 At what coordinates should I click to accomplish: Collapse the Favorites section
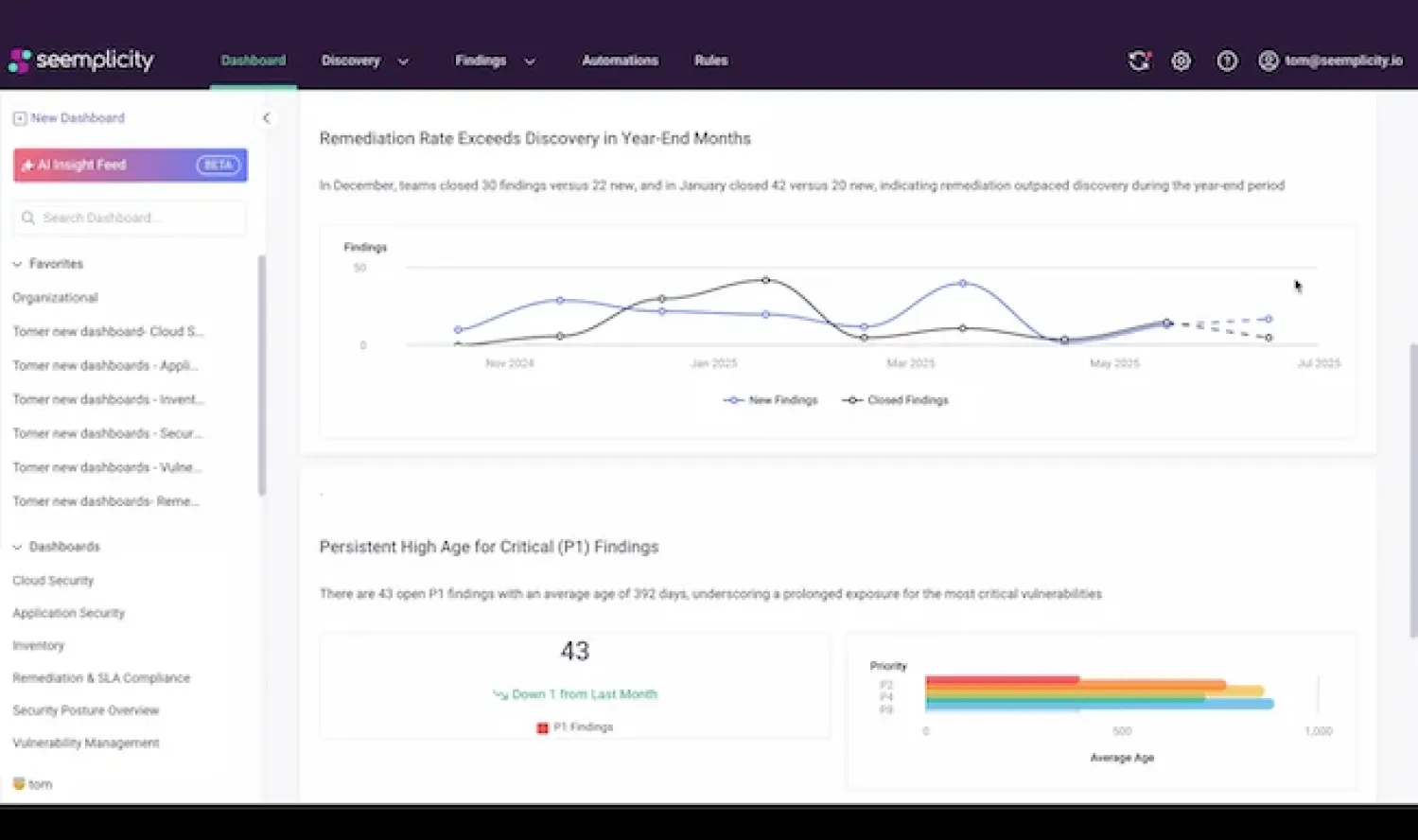pos(16,263)
